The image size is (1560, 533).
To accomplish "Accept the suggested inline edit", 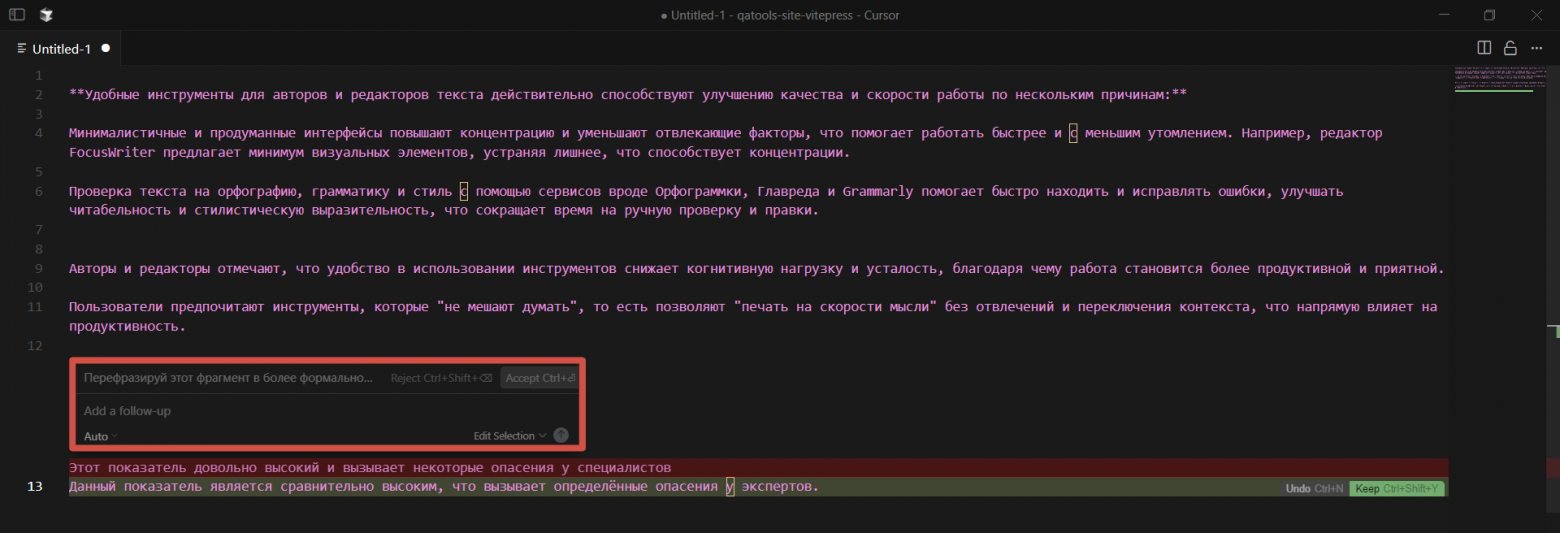I will click(540, 378).
